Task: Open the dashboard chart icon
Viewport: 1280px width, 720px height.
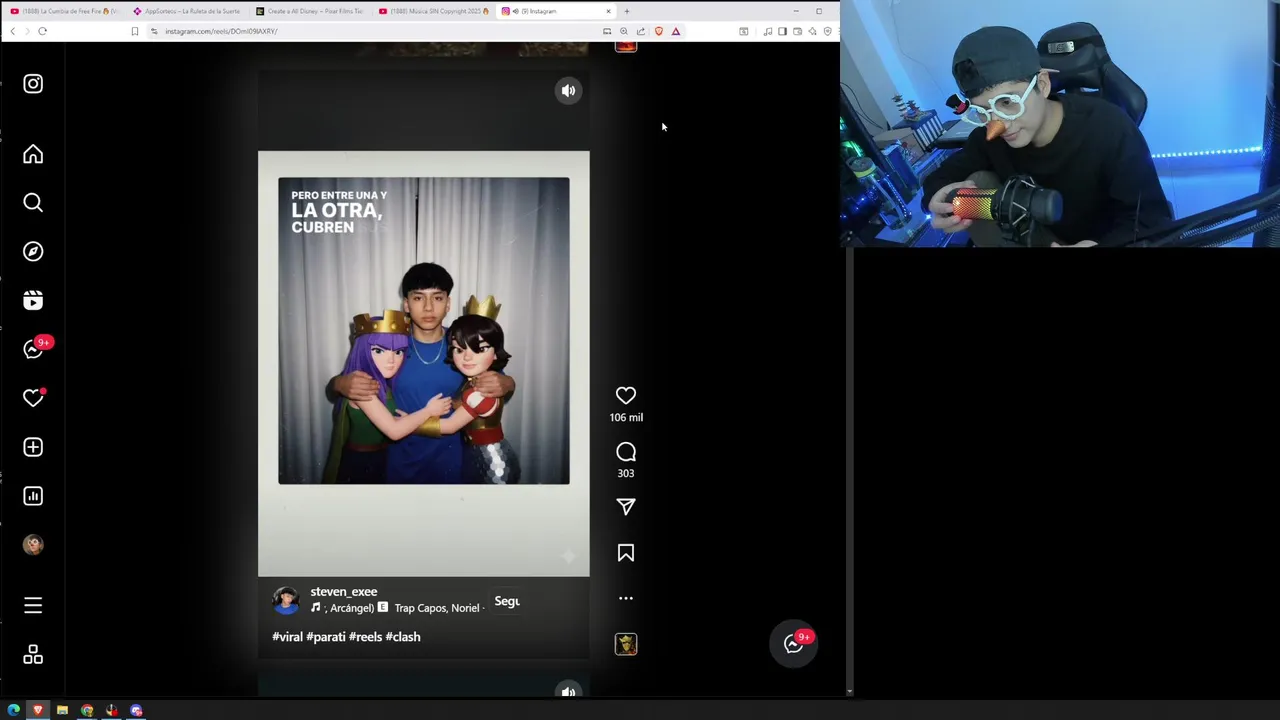Action: [33, 496]
